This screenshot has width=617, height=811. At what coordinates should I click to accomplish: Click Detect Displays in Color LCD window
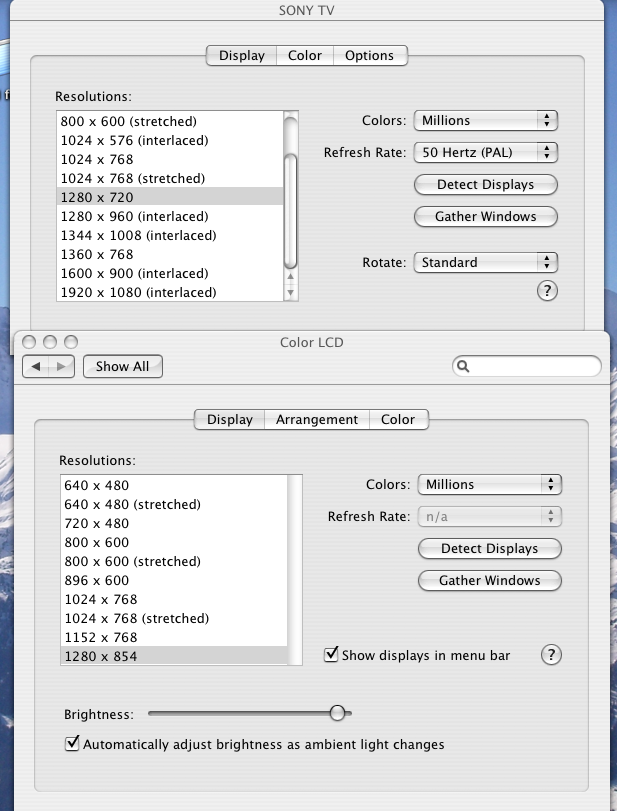490,549
